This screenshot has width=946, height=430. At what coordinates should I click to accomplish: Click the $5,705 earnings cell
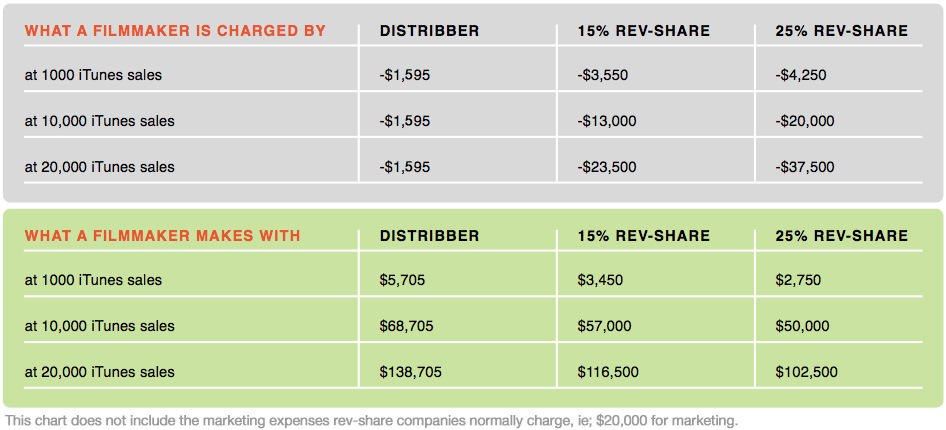pos(402,280)
